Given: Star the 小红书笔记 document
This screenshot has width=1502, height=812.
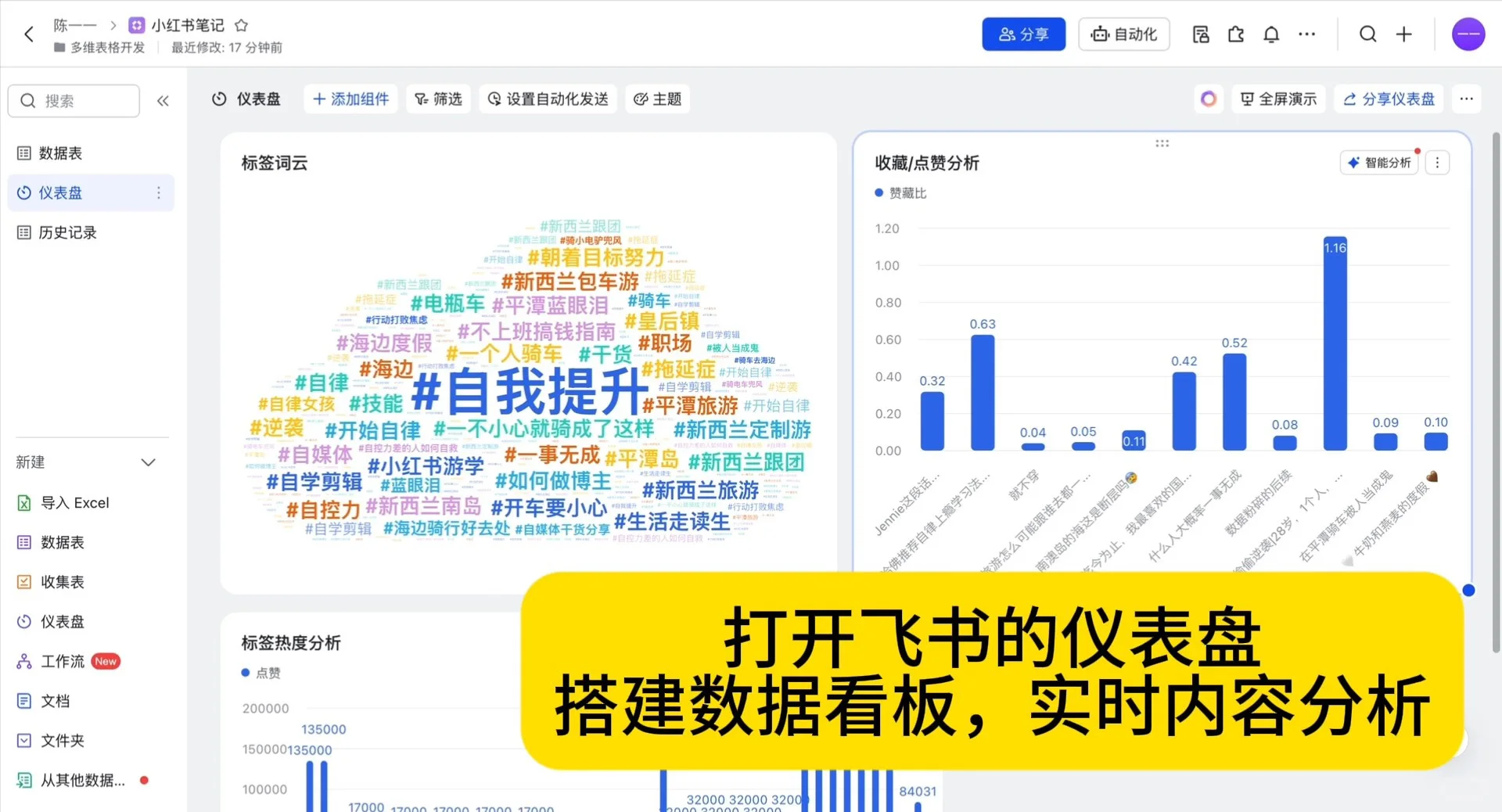Looking at the screenshot, I should [240, 25].
